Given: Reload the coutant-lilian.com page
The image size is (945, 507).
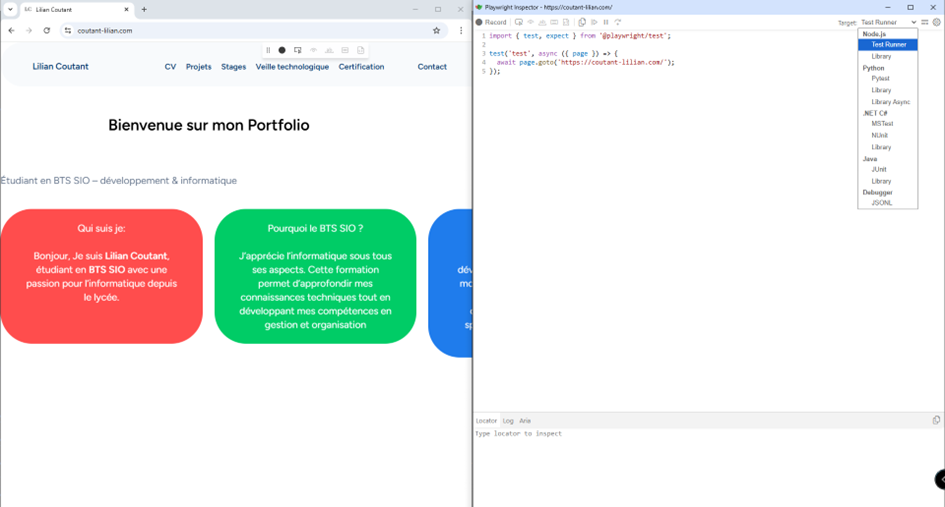Looking at the screenshot, I should [46, 31].
